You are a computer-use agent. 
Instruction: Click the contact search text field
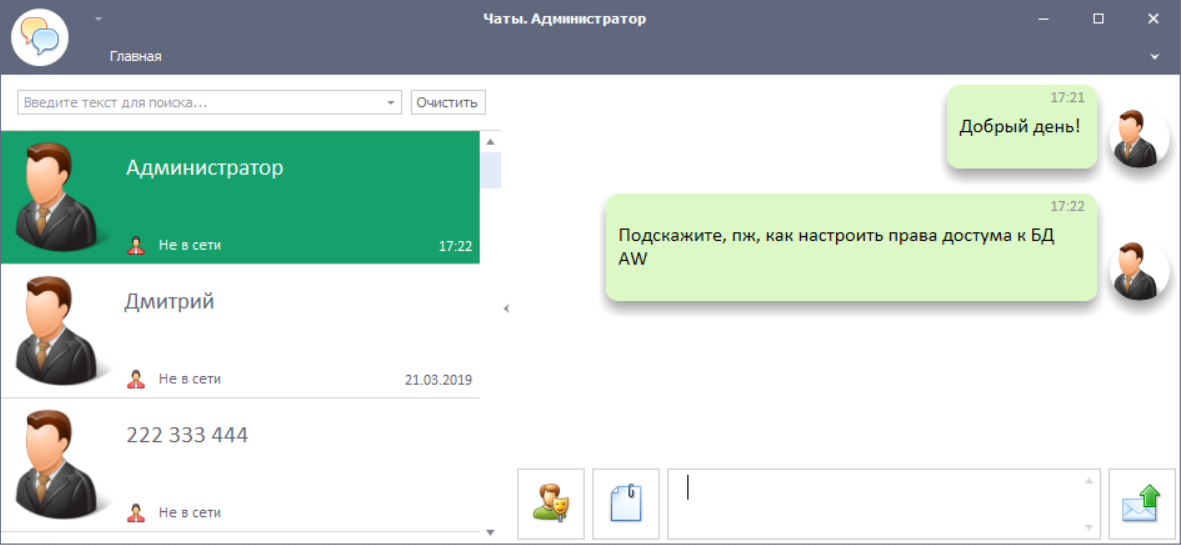pos(200,103)
